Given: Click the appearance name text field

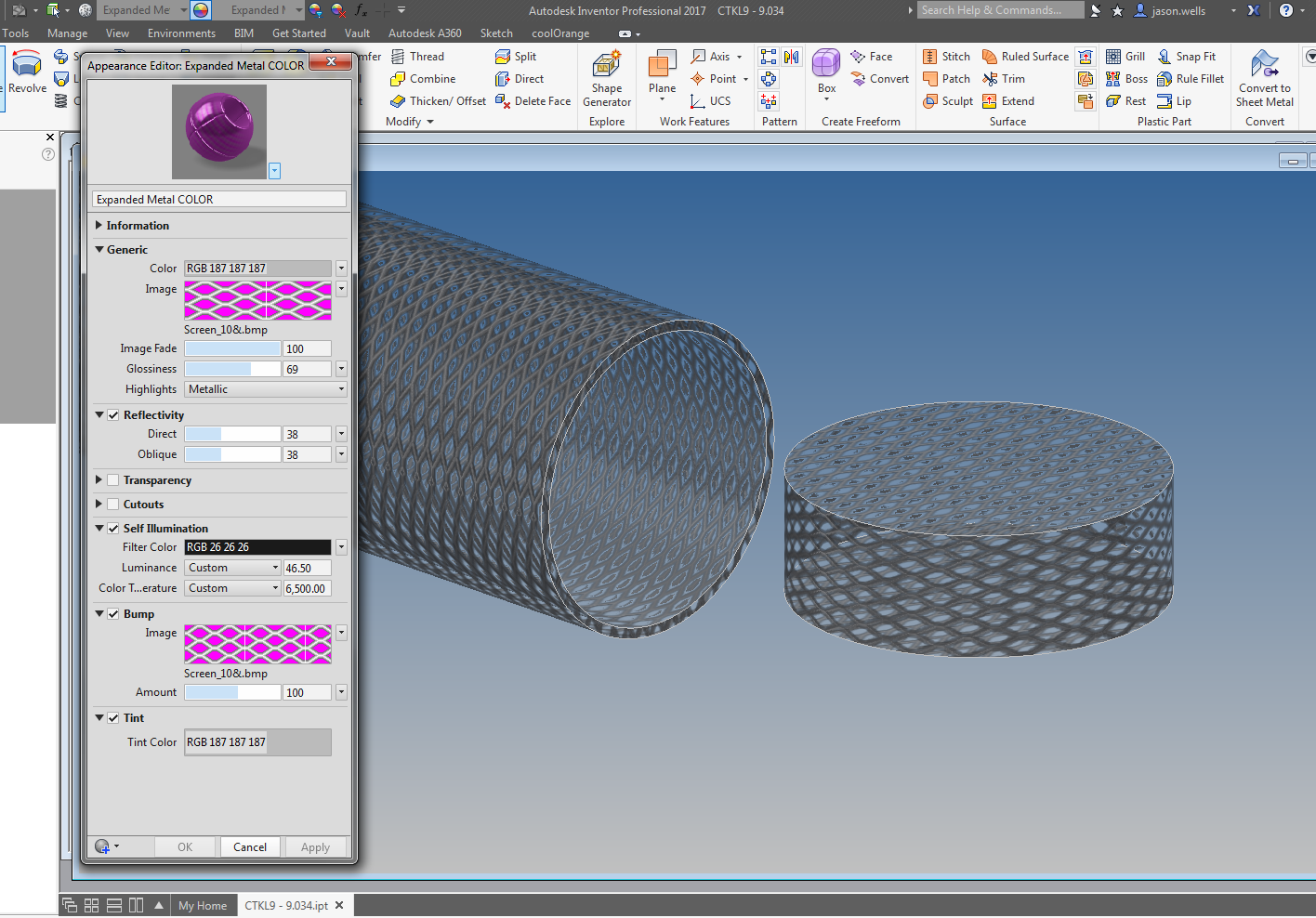Looking at the screenshot, I should tap(219, 200).
